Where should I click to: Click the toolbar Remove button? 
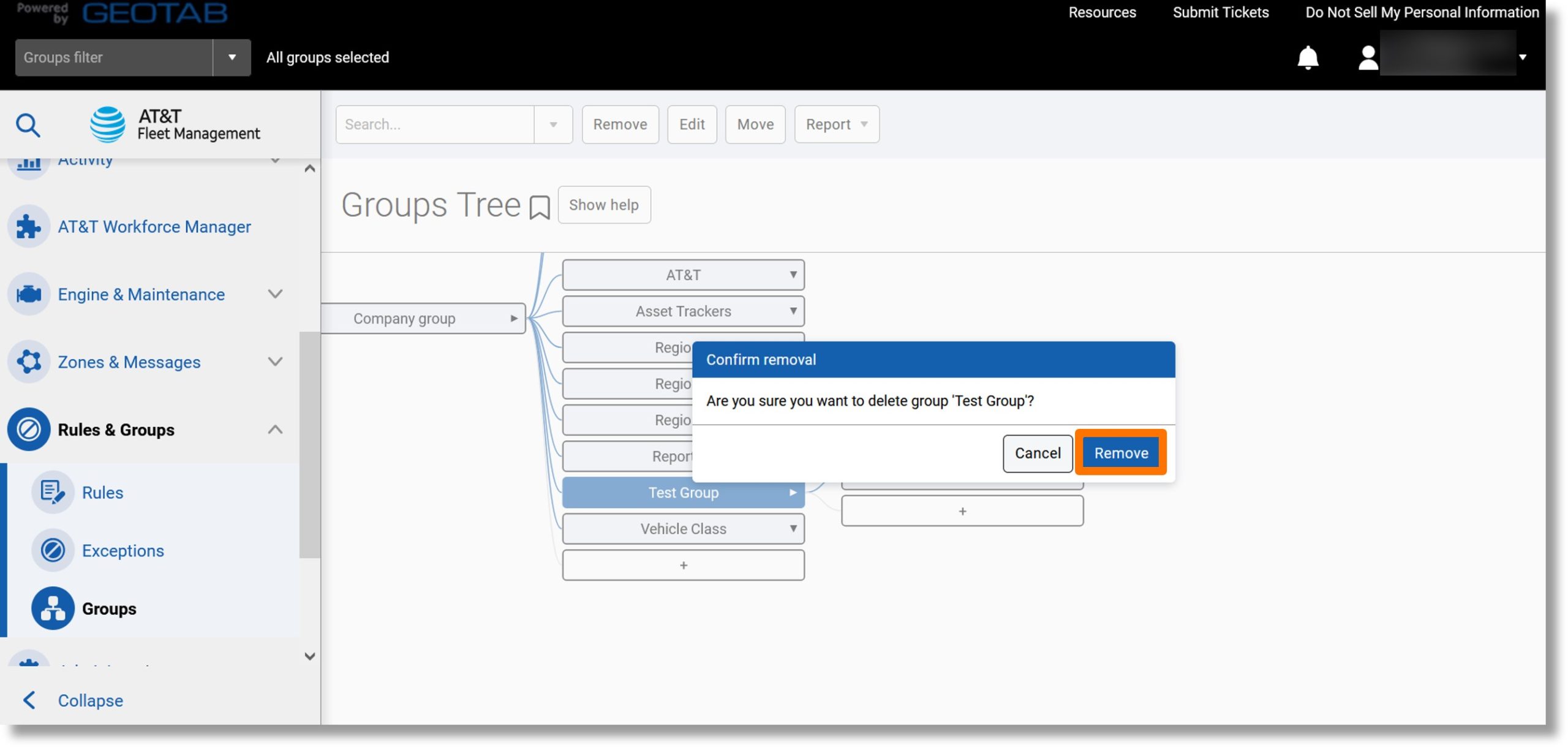[x=620, y=124]
